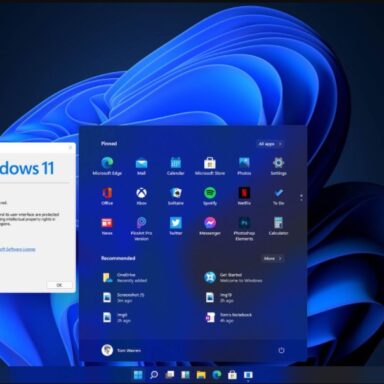Launch the Calculator app
Viewport: 384px width, 384px height.
click(x=278, y=226)
